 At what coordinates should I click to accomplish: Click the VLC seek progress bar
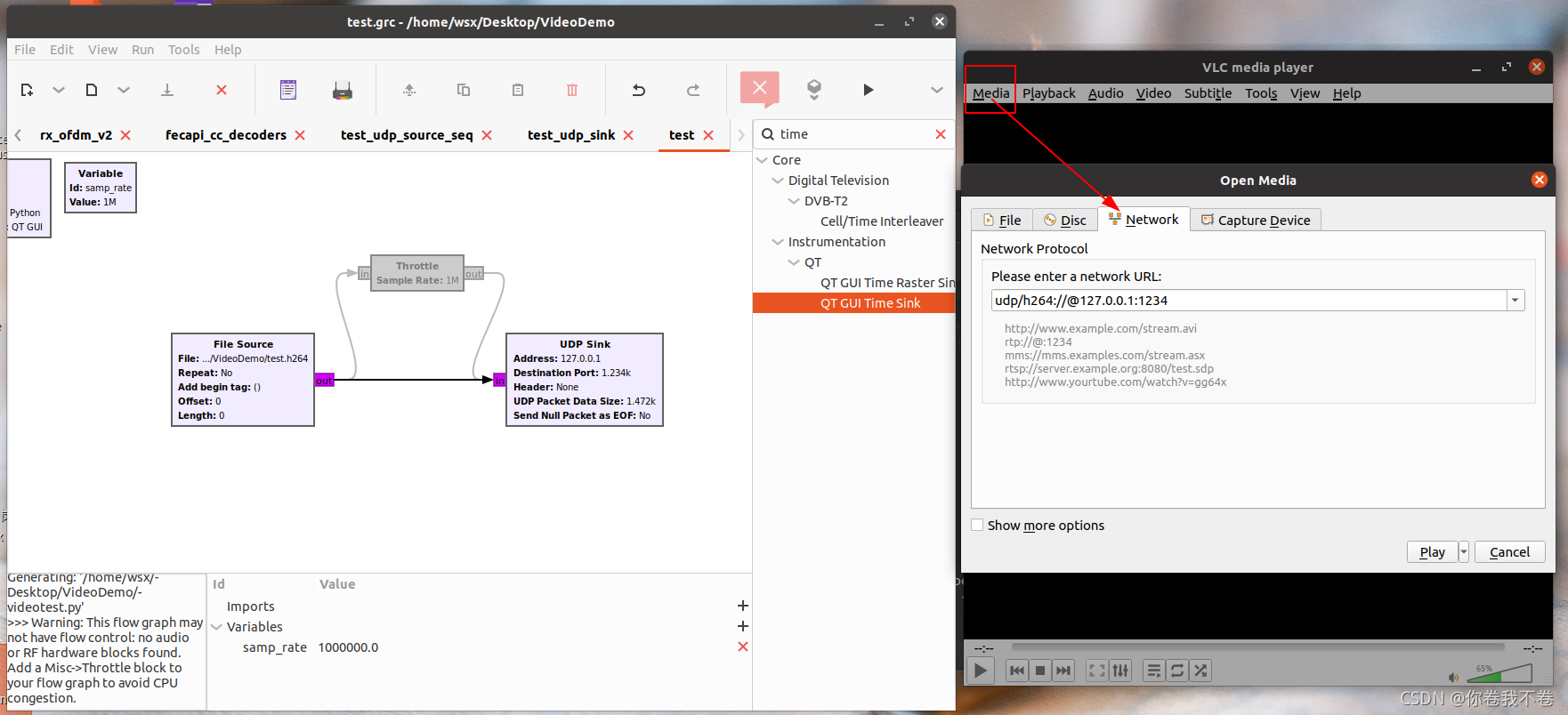tap(1257, 647)
